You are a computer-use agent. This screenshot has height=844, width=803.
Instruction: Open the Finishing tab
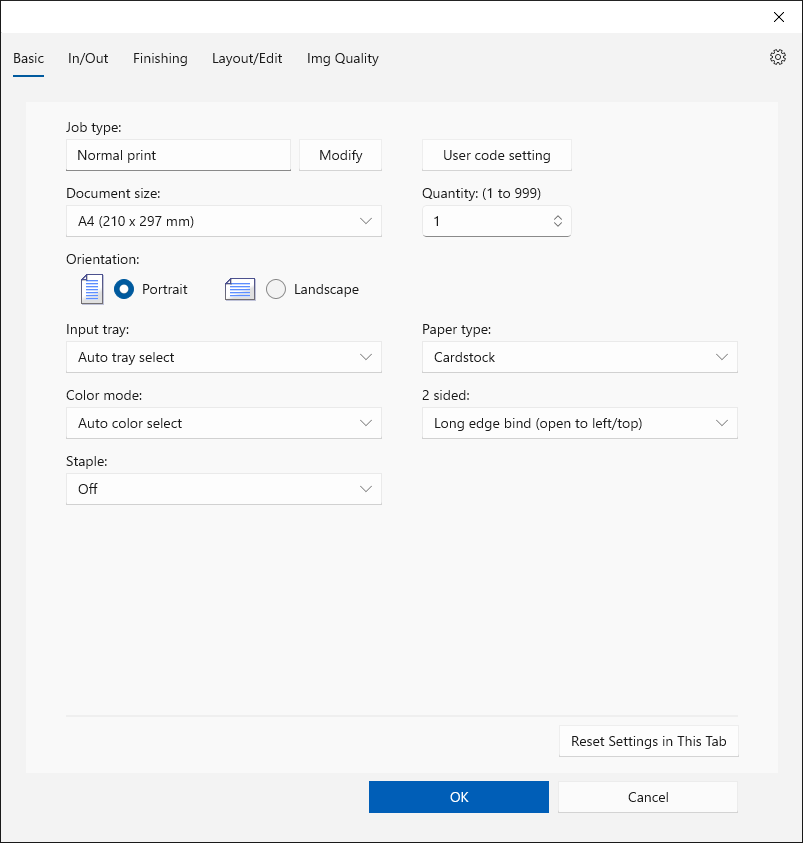pos(160,58)
